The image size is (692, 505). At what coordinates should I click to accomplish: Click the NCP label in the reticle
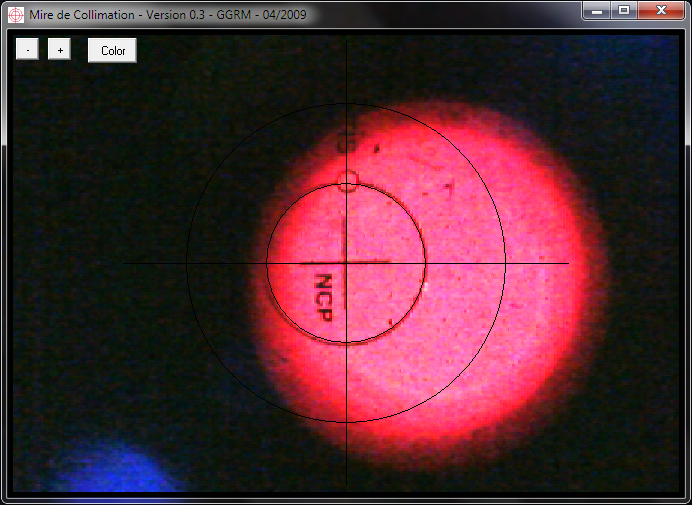[323, 297]
